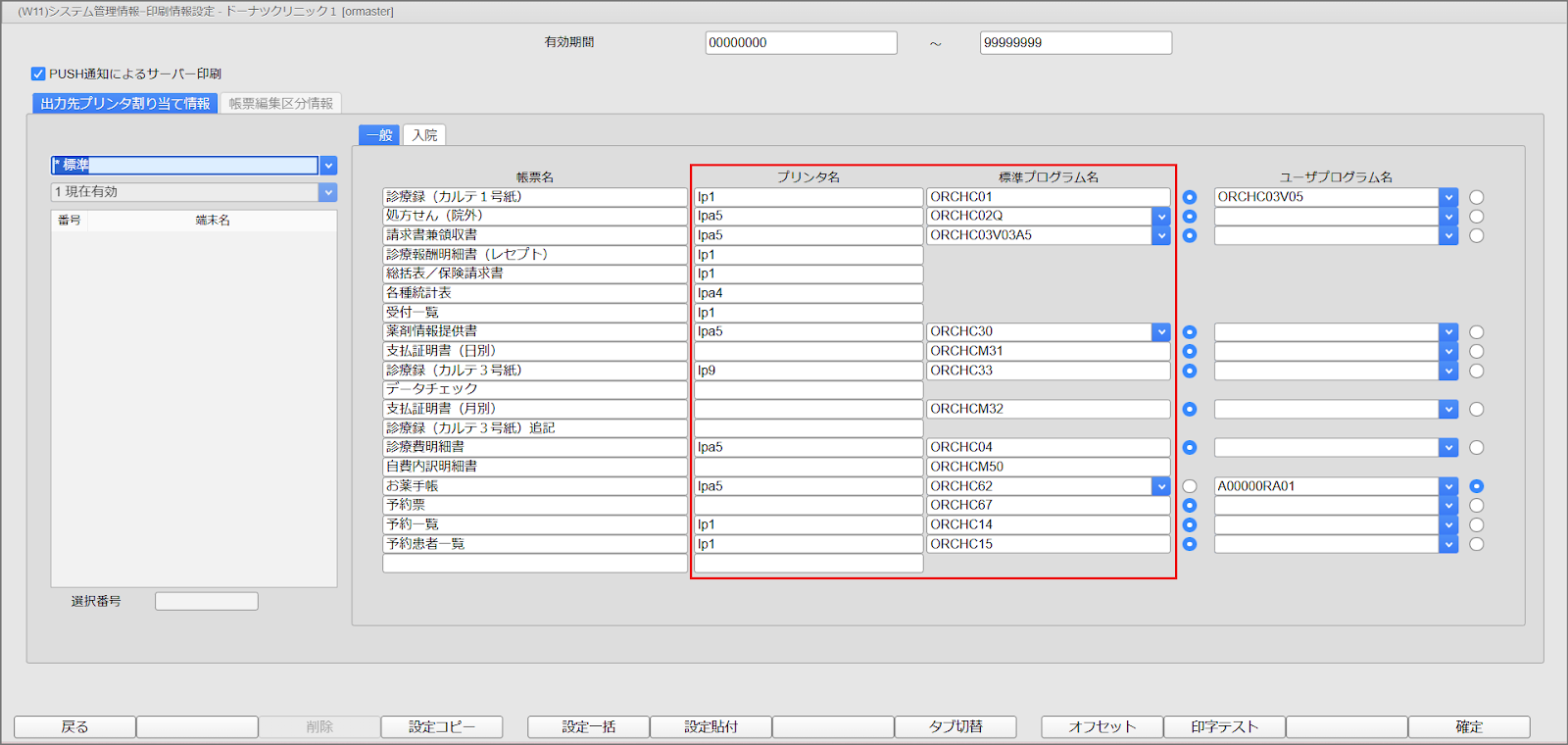Click the 戻る button

(x=74, y=726)
